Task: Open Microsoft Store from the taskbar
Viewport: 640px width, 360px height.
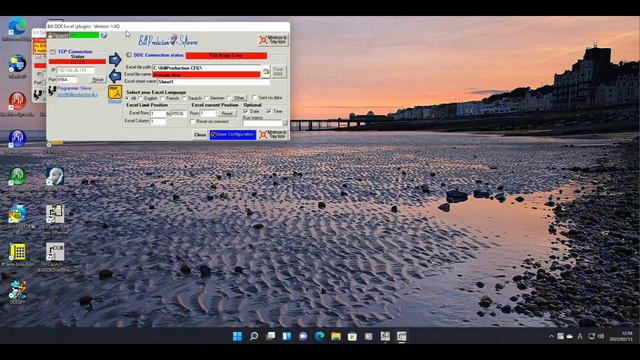Action: point(352,336)
